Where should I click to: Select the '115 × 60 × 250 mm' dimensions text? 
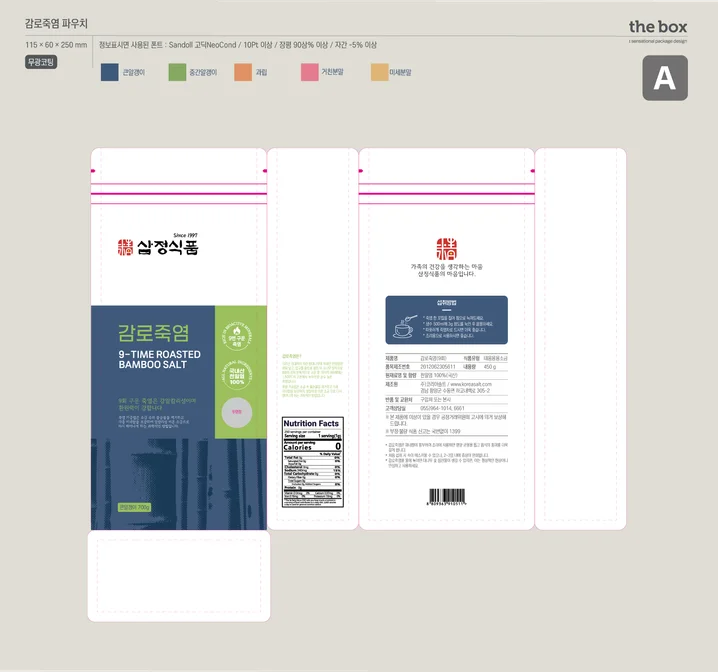[56, 45]
